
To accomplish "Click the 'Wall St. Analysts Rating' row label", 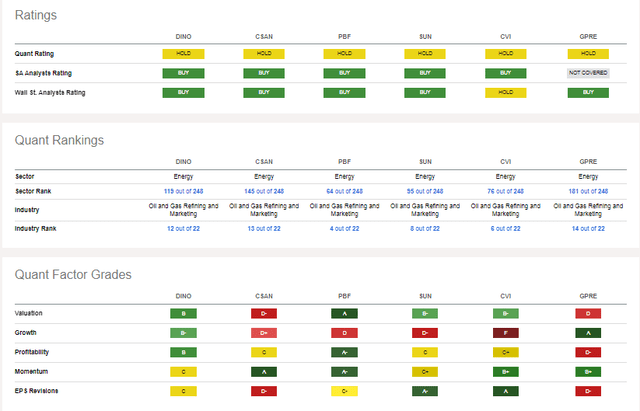I will (x=50, y=93).
